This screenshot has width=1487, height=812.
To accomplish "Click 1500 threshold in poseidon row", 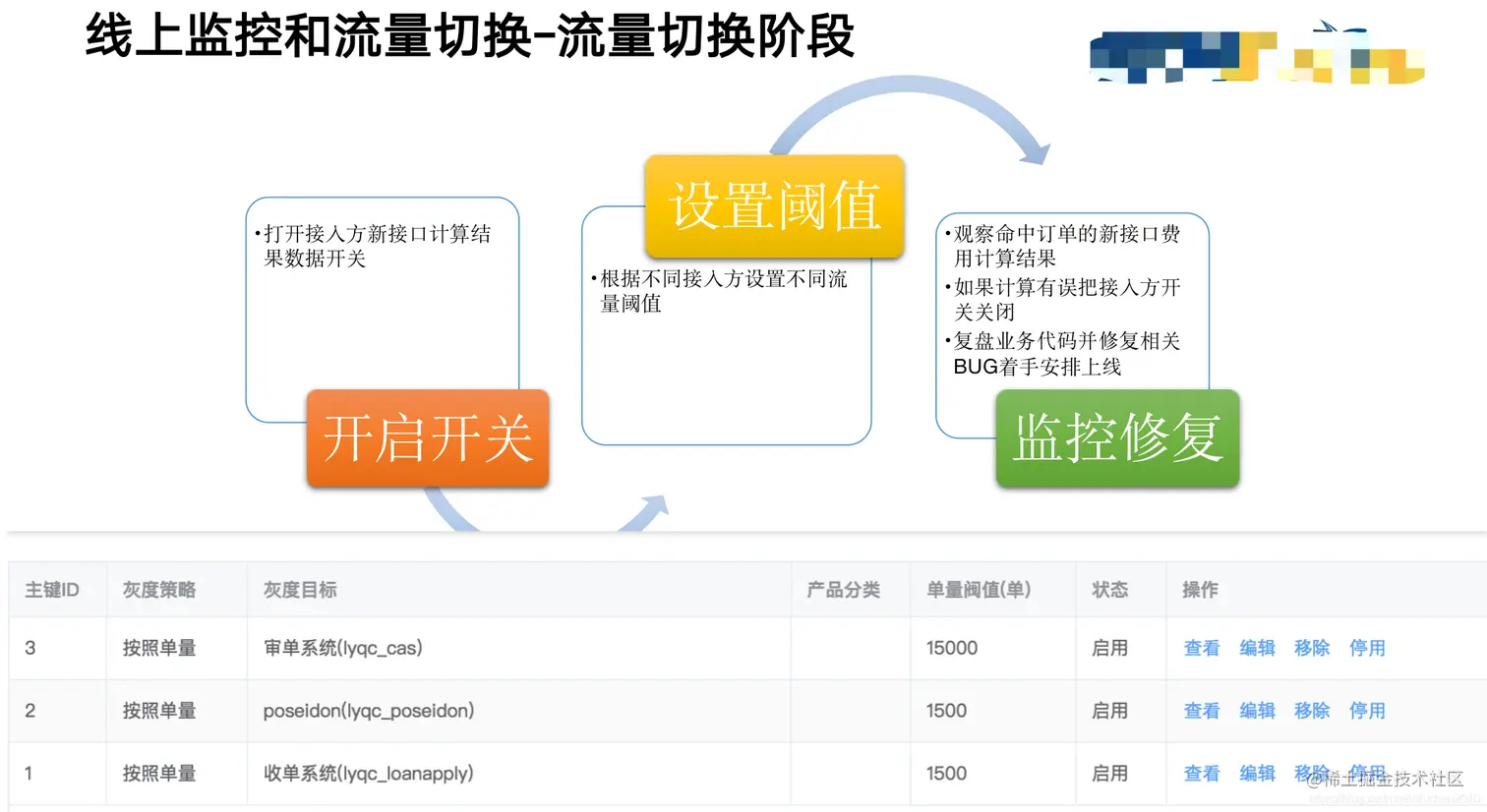I will (947, 711).
